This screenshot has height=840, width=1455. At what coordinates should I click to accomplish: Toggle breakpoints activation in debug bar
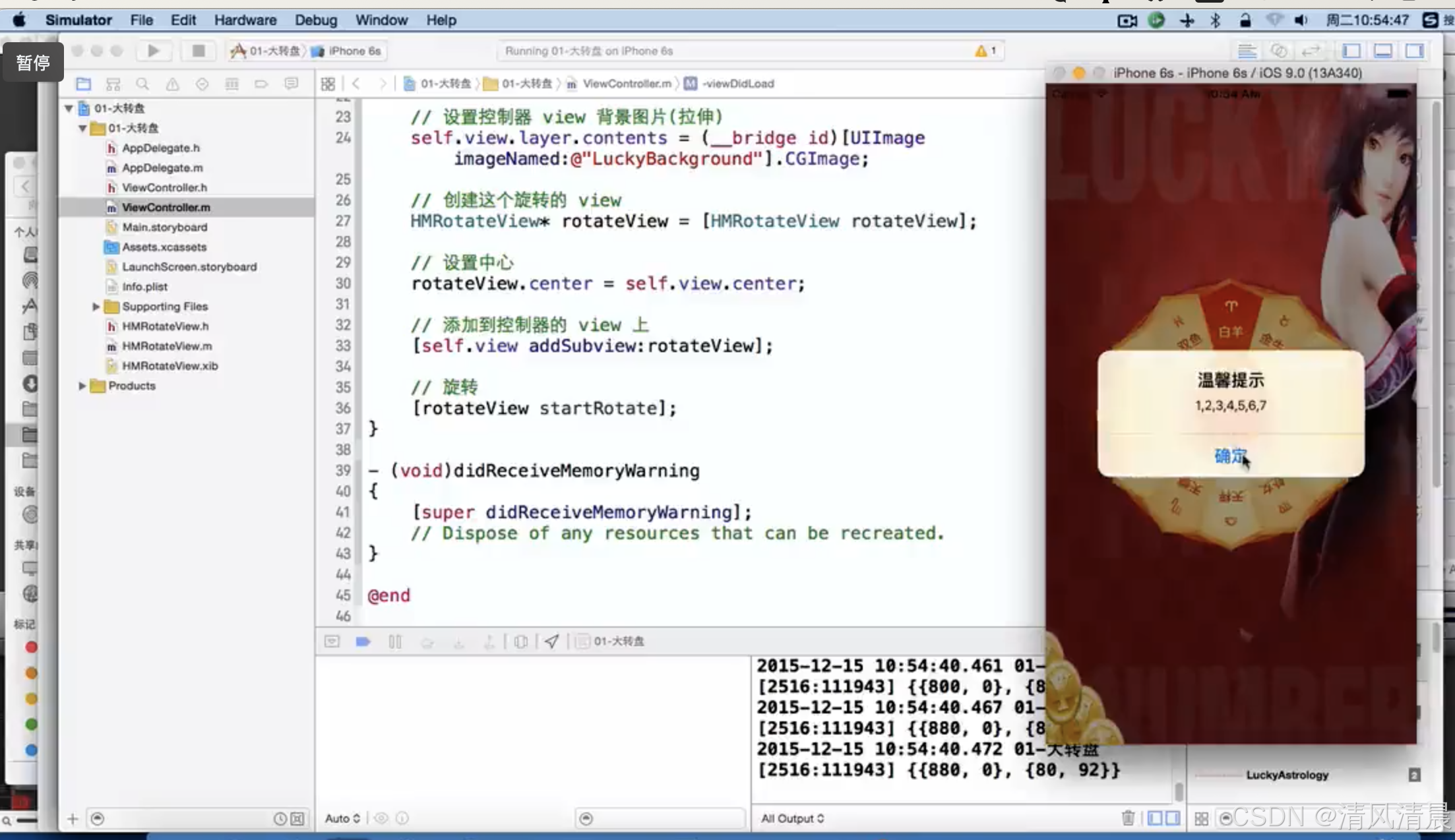(x=363, y=641)
